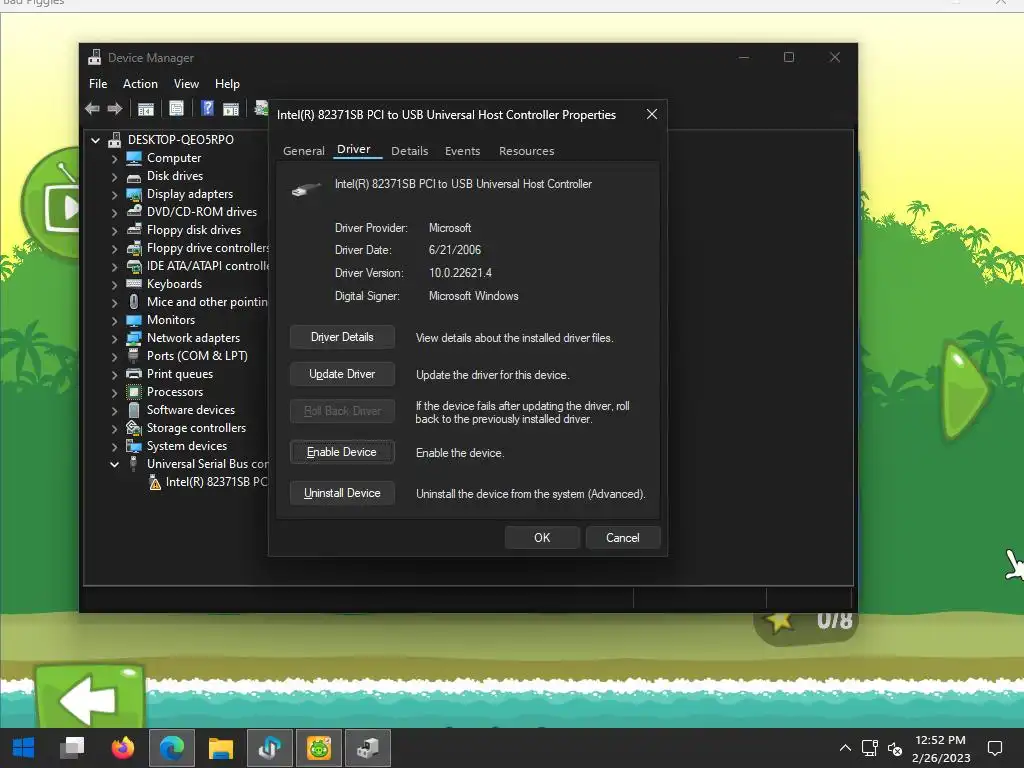Click Show/Hide Console Tree toolbar icon
This screenshot has height=768, width=1024.
(x=146, y=108)
